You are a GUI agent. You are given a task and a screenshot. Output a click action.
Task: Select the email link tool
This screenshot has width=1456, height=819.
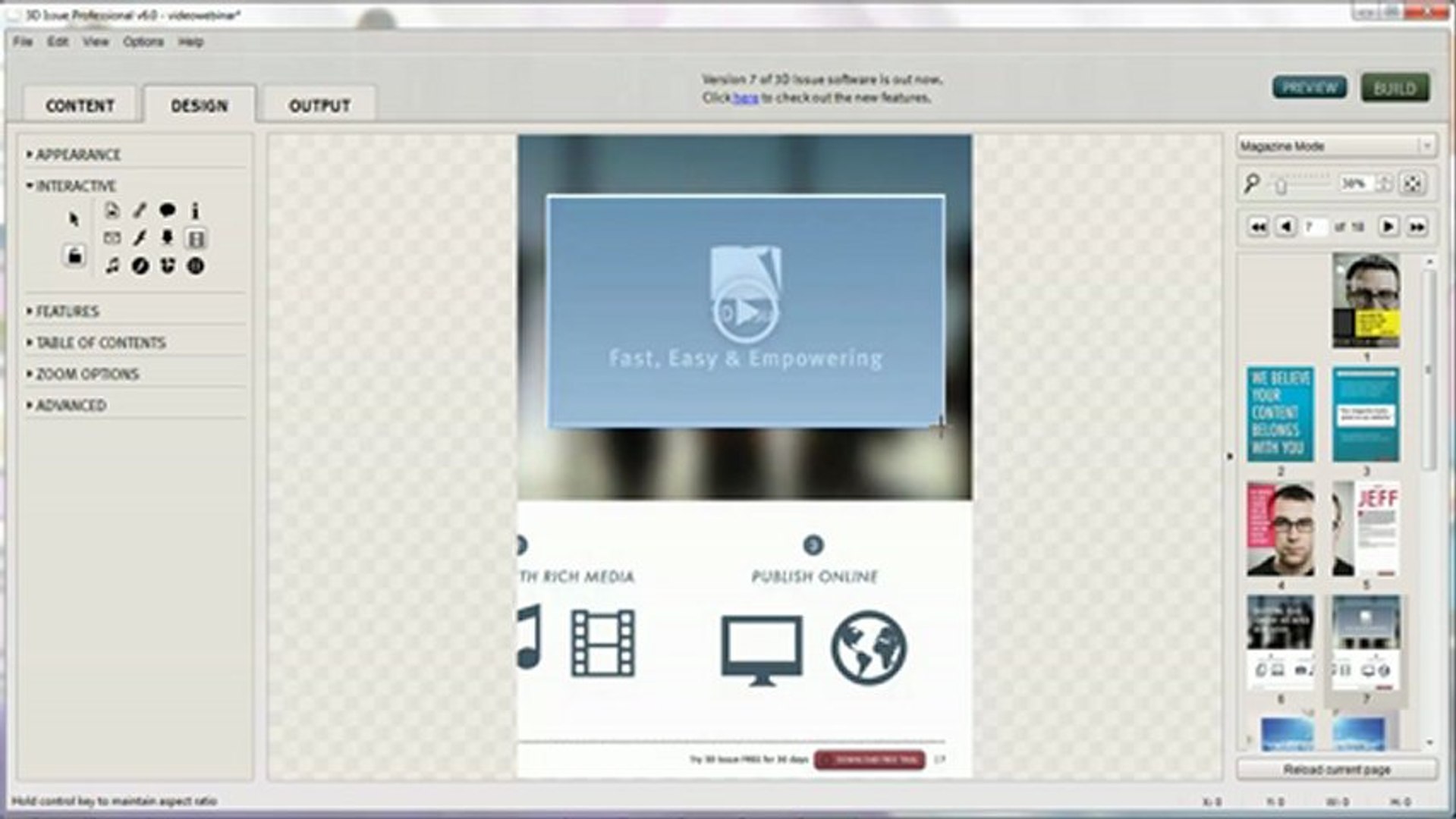click(112, 239)
